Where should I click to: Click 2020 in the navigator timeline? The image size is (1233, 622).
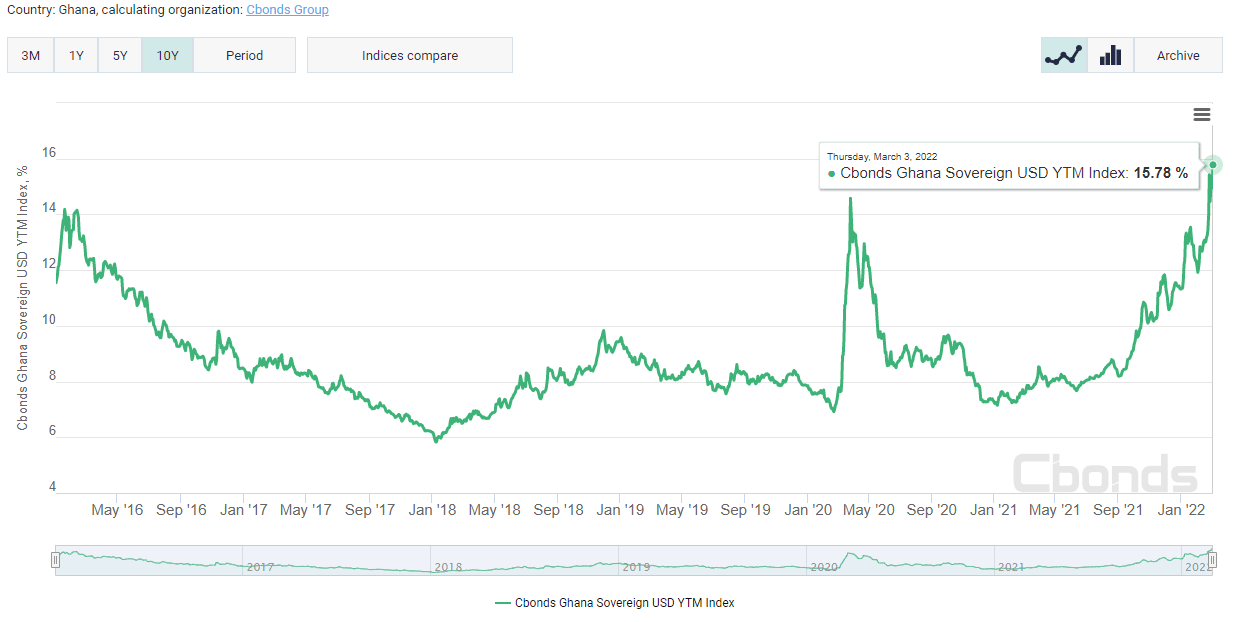coord(823,567)
